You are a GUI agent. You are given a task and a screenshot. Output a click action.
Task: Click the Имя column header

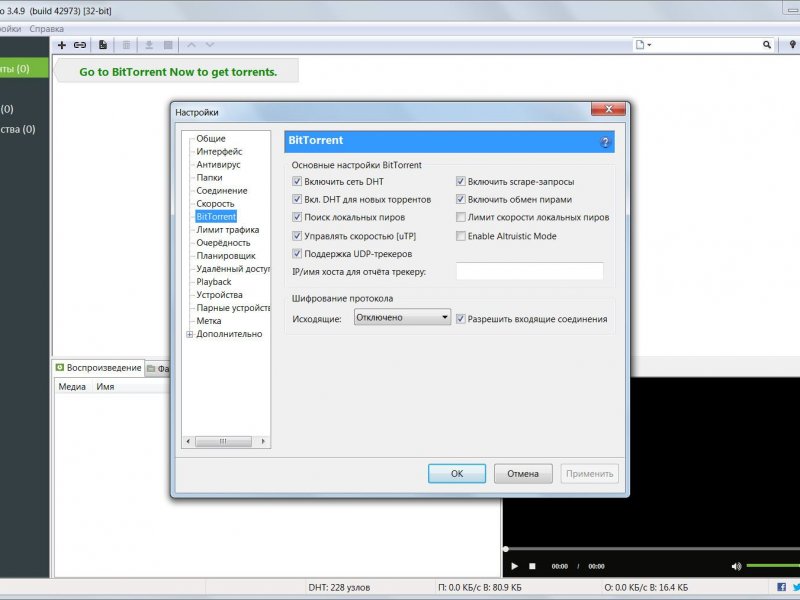(105, 387)
